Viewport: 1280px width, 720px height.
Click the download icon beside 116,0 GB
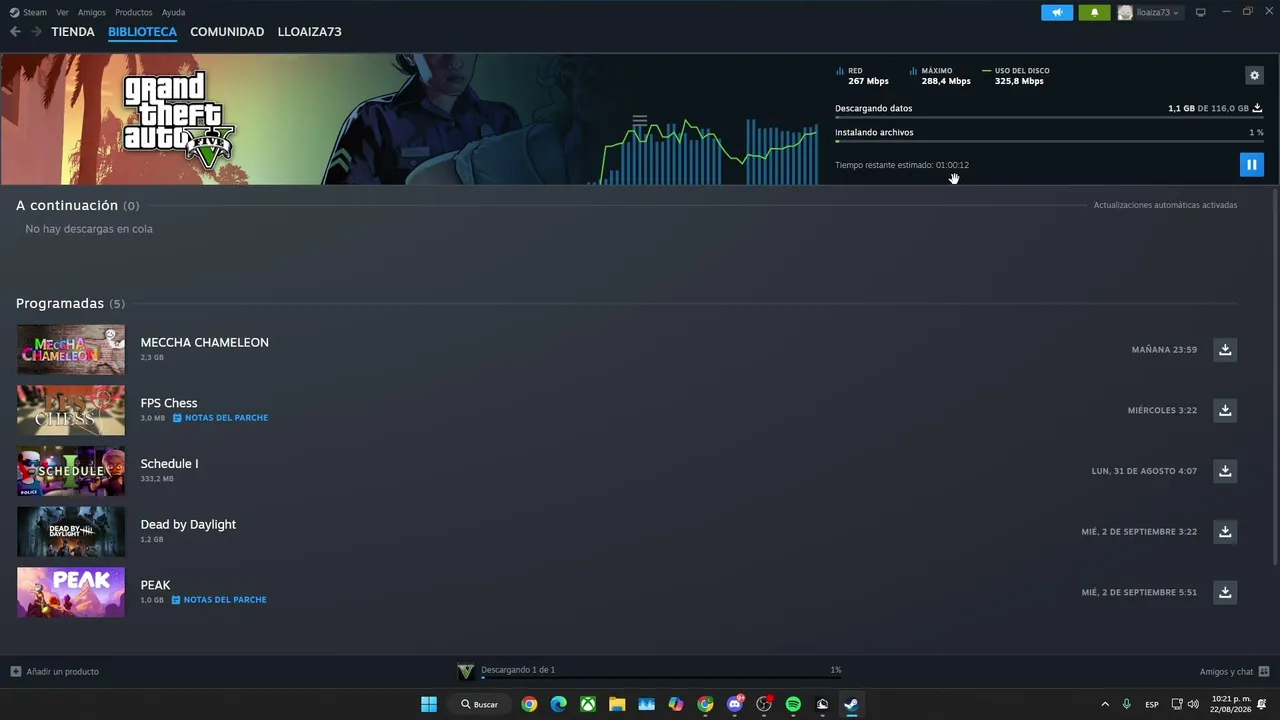[x=1257, y=108]
